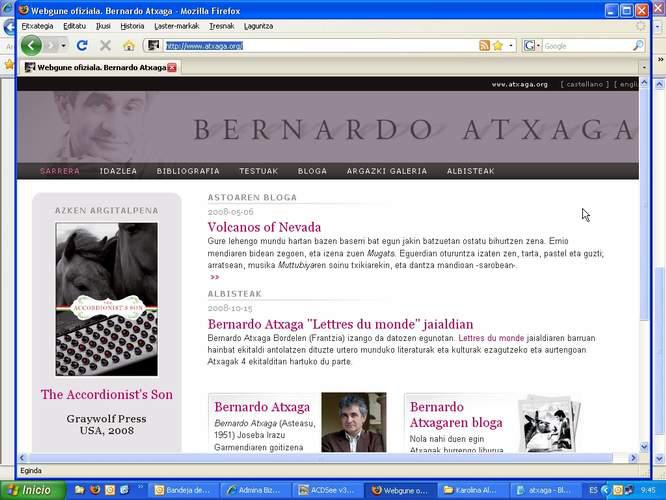Viewport: 666px width, 500px height.
Task: Open the Bernardo Atxaga biography heading
Action: pos(262,407)
